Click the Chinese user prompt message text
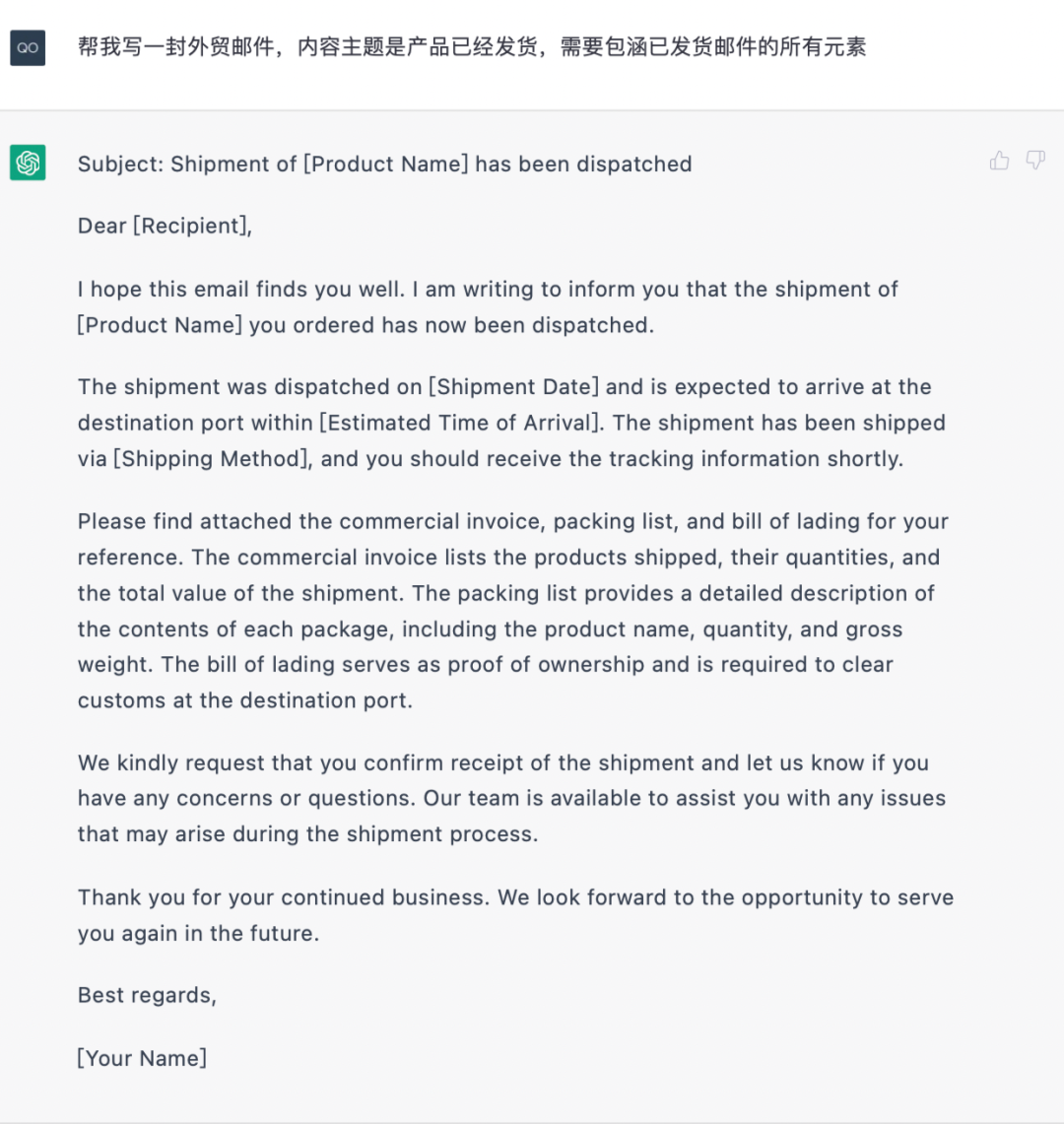Viewport: 1064px width, 1124px height. point(472,47)
